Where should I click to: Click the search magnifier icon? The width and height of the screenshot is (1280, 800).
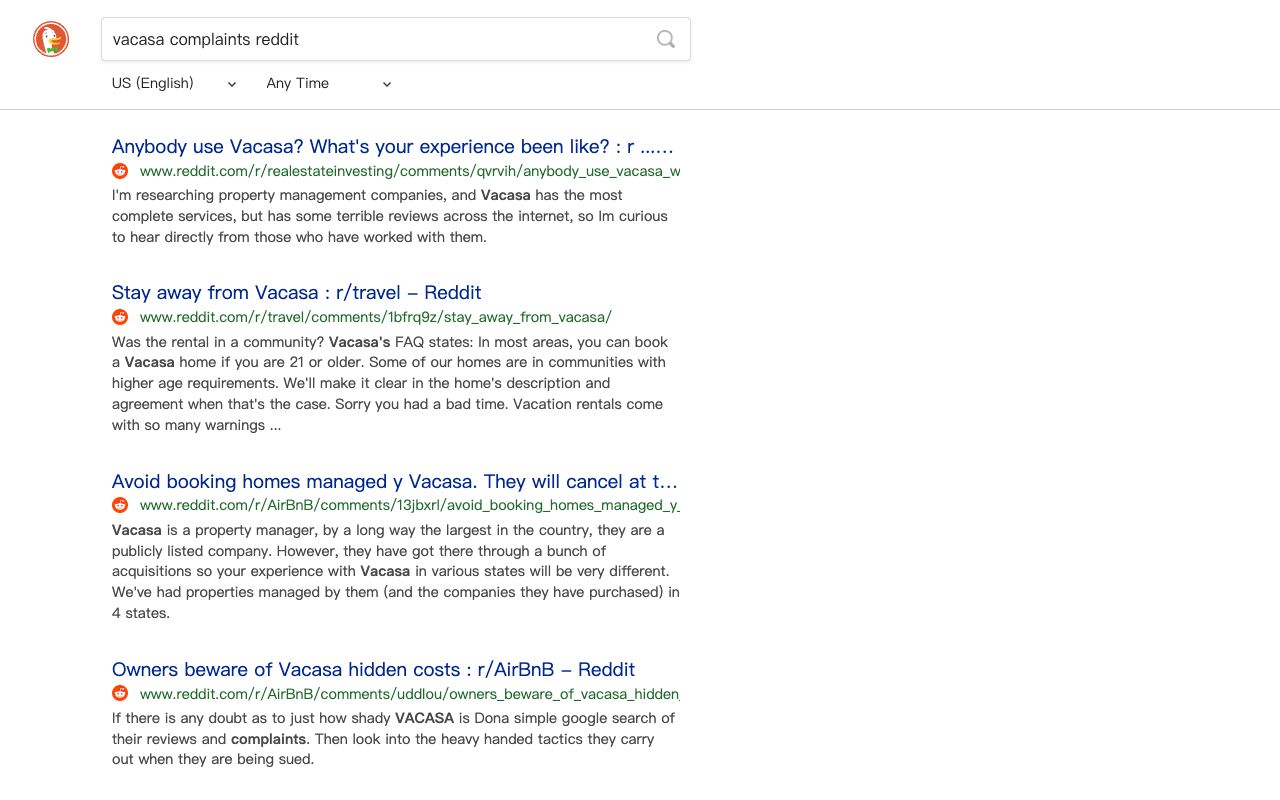point(666,39)
